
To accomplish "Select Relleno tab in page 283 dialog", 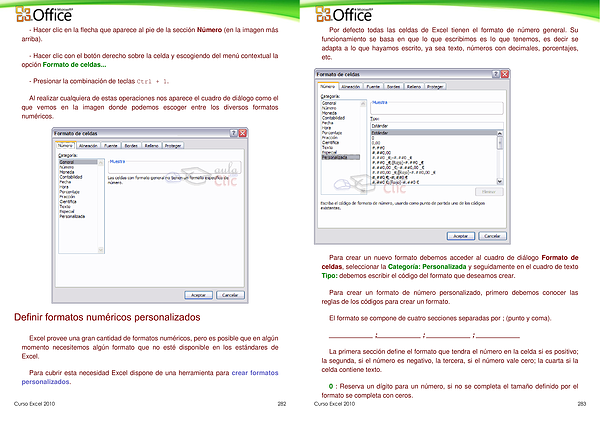I will [414, 87].
